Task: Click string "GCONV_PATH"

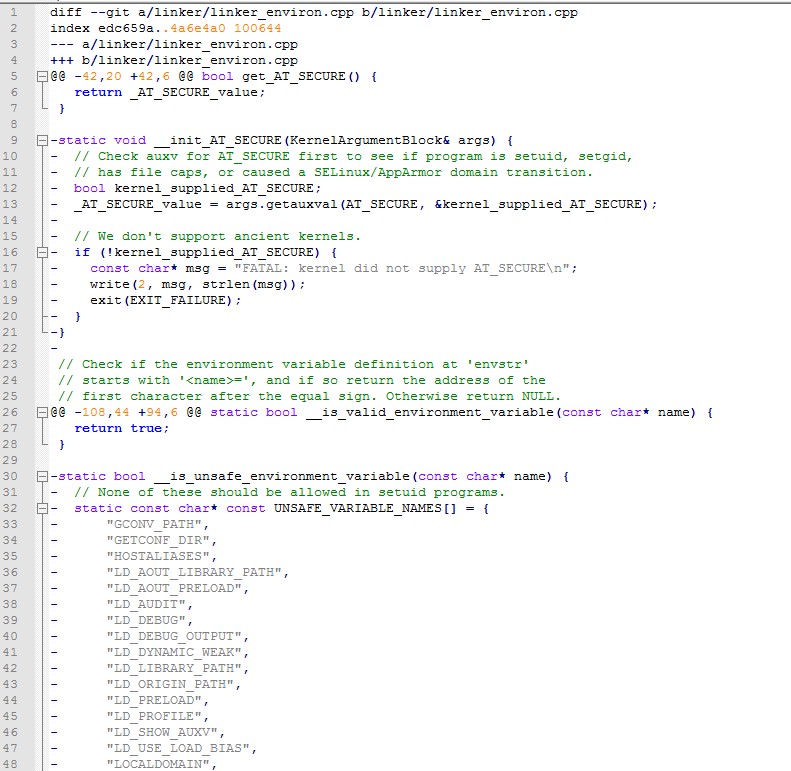Action: coord(154,524)
